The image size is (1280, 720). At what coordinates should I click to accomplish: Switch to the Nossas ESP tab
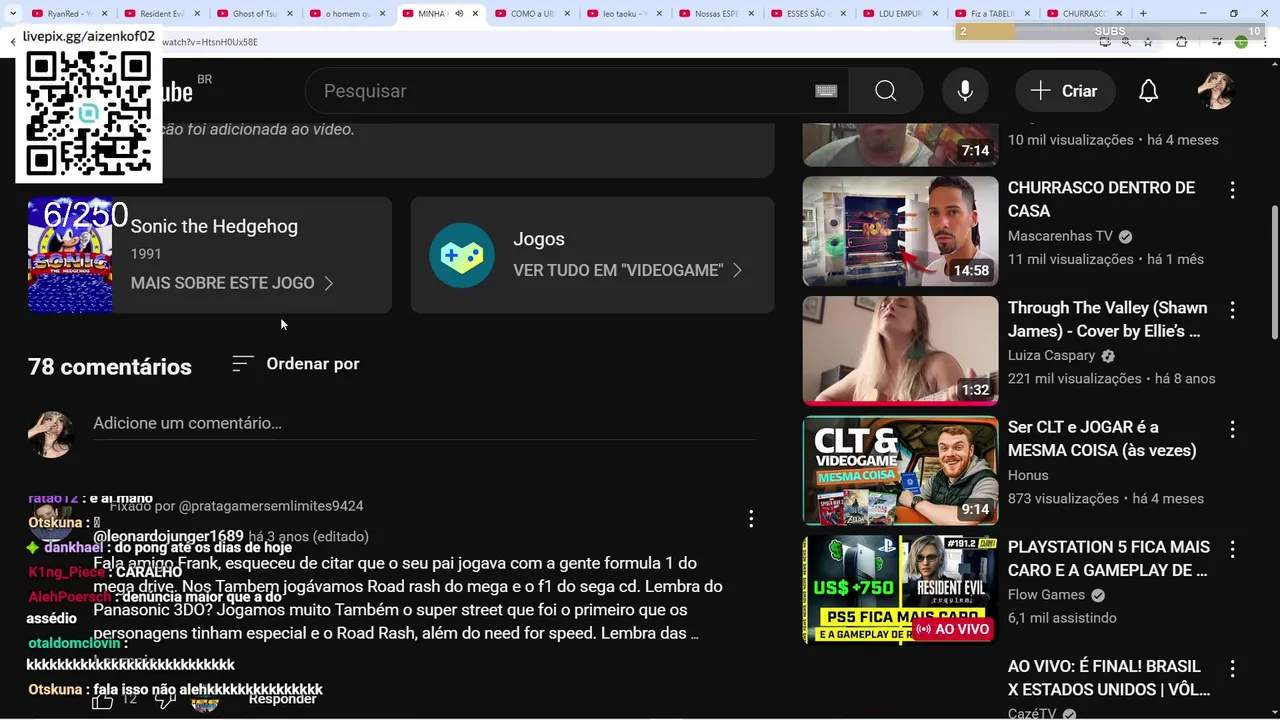pyautogui.click(x=715, y=14)
